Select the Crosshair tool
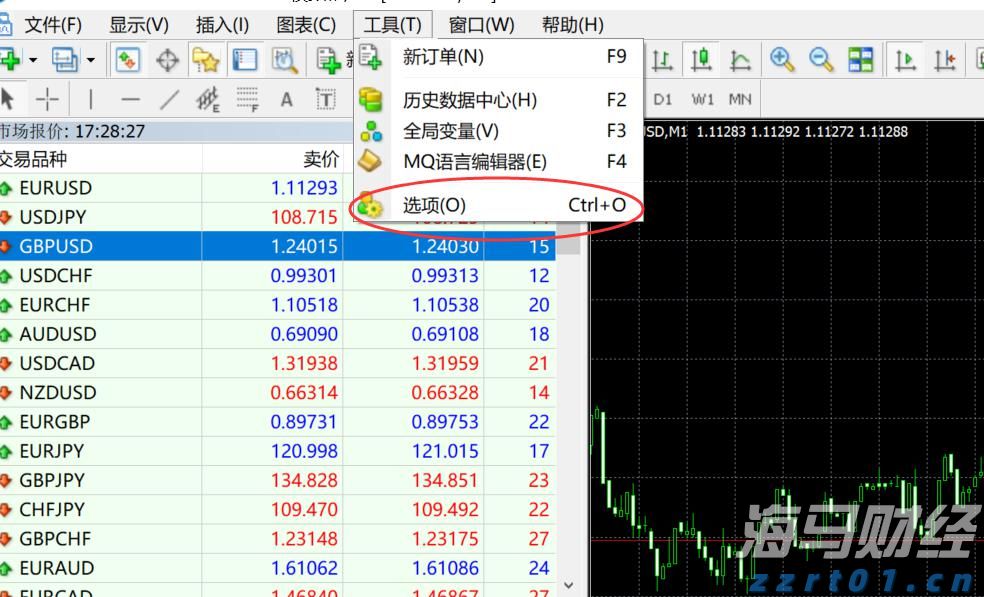The width and height of the screenshot is (984, 597). coord(48,99)
